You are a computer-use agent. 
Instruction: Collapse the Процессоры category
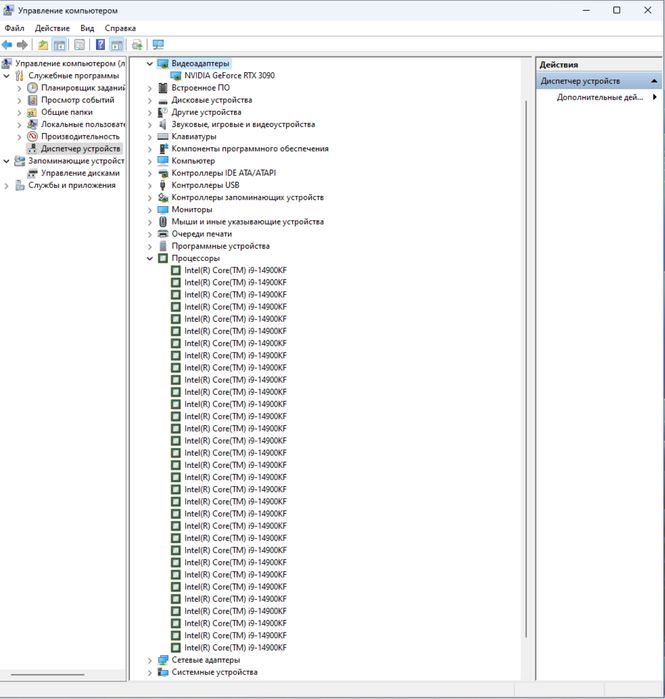(150, 258)
